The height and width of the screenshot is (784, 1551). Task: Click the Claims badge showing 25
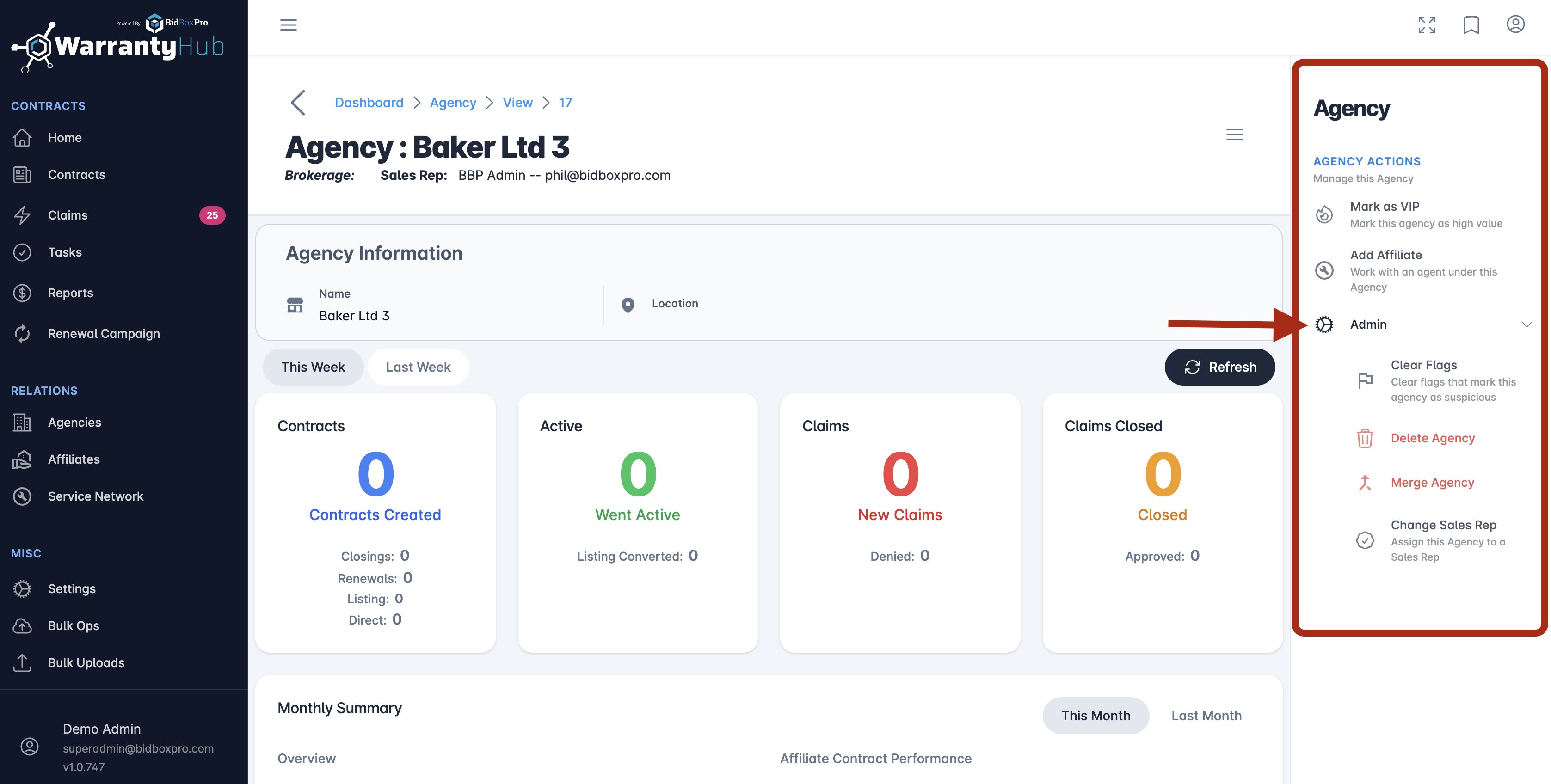[212, 215]
